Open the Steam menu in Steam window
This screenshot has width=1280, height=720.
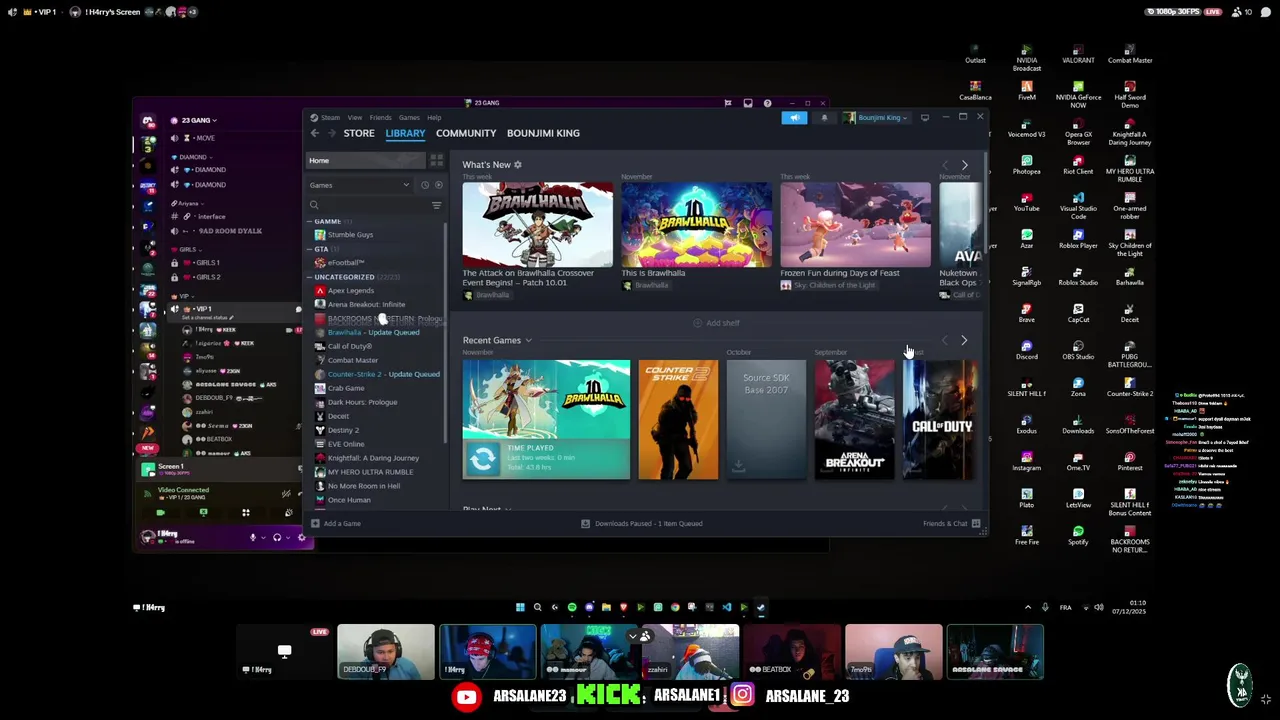[x=330, y=117]
